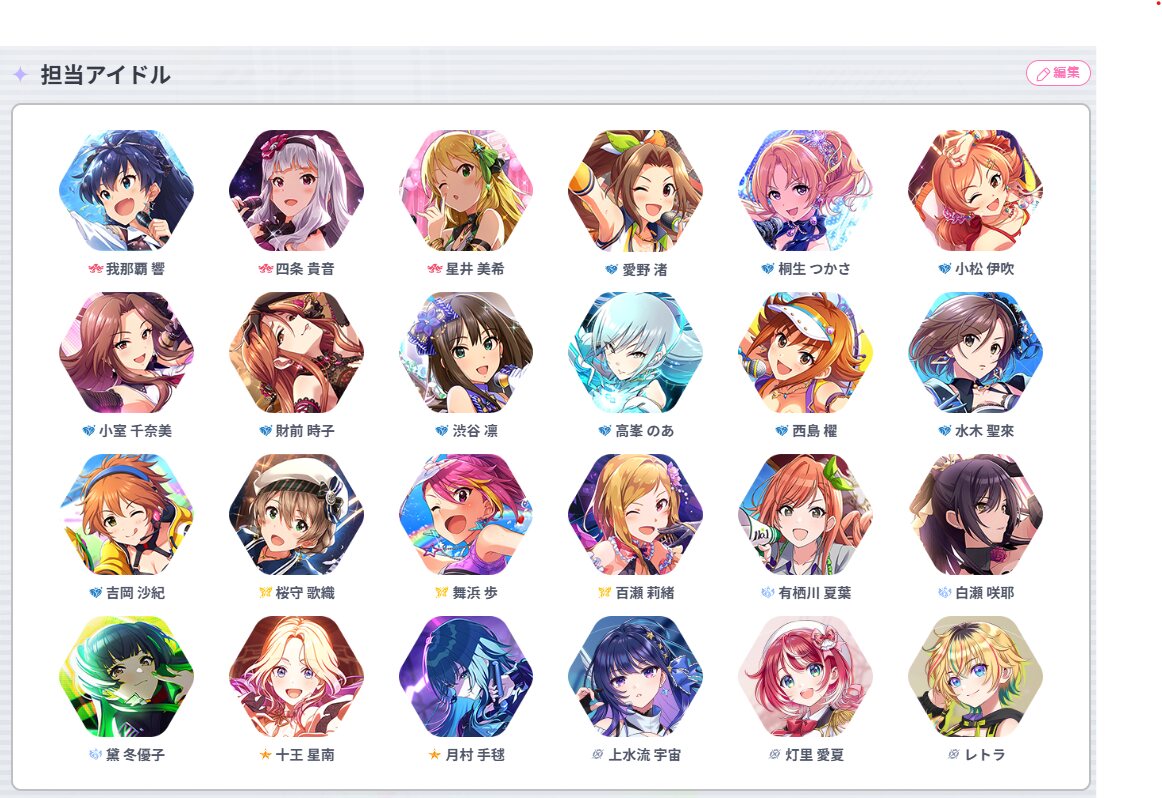1162x798 pixels.
Task: Click the 黛 冬優子 green portrait
Action: tap(127, 676)
